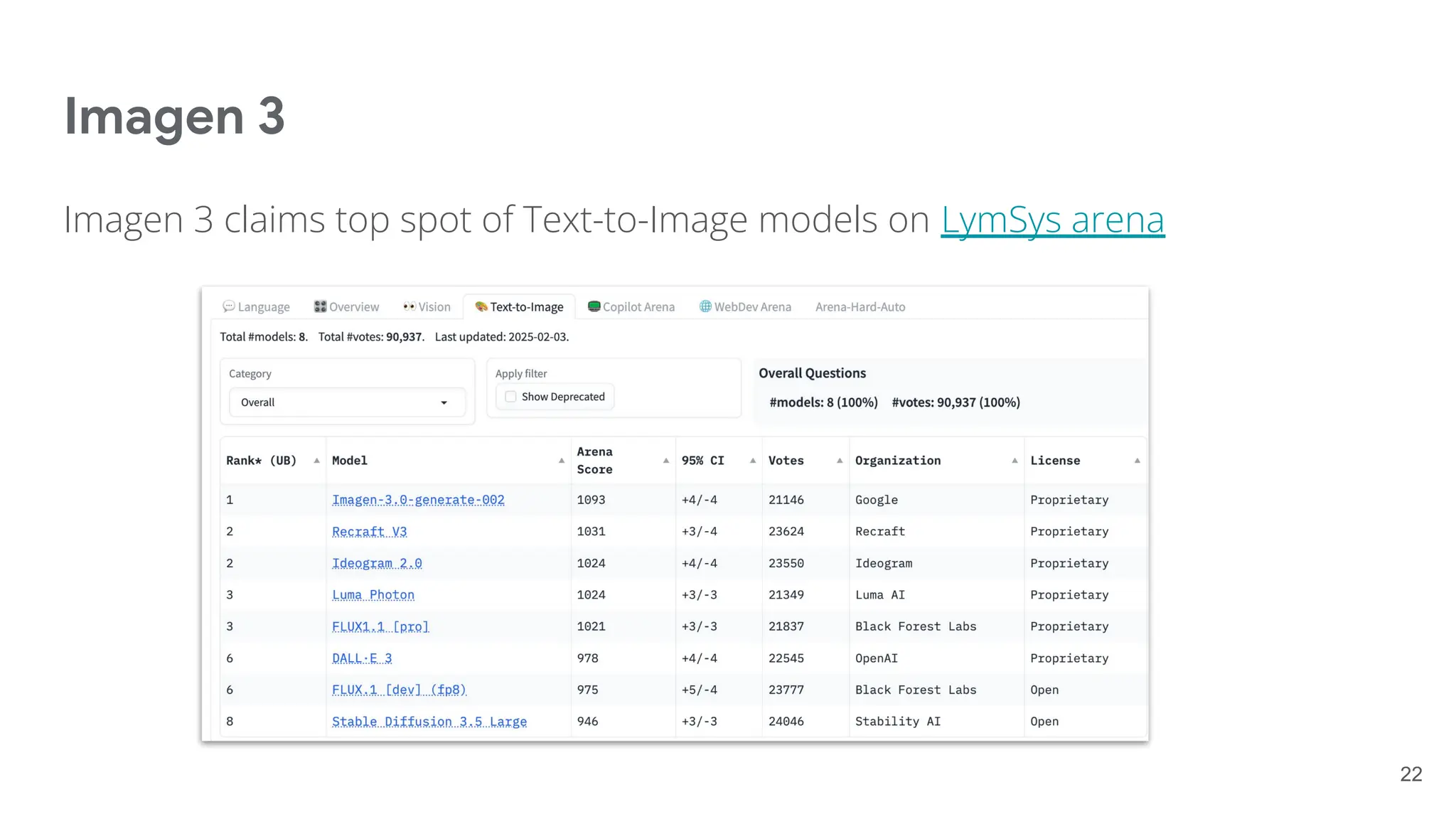The width and height of the screenshot is (1456, 819).
Task: Open the Copilot Arena tab
Action: [x=631, y=306]
